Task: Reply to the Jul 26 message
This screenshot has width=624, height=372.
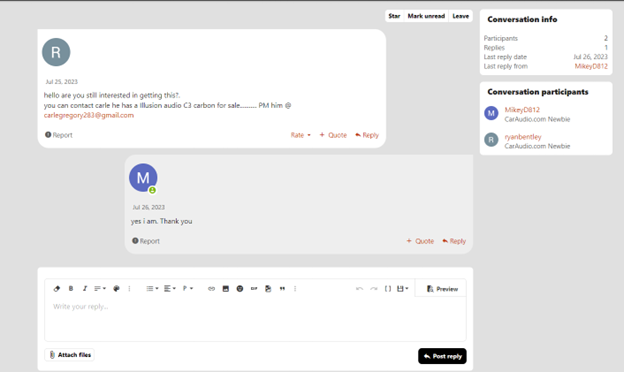Action: tap(454, 241)
